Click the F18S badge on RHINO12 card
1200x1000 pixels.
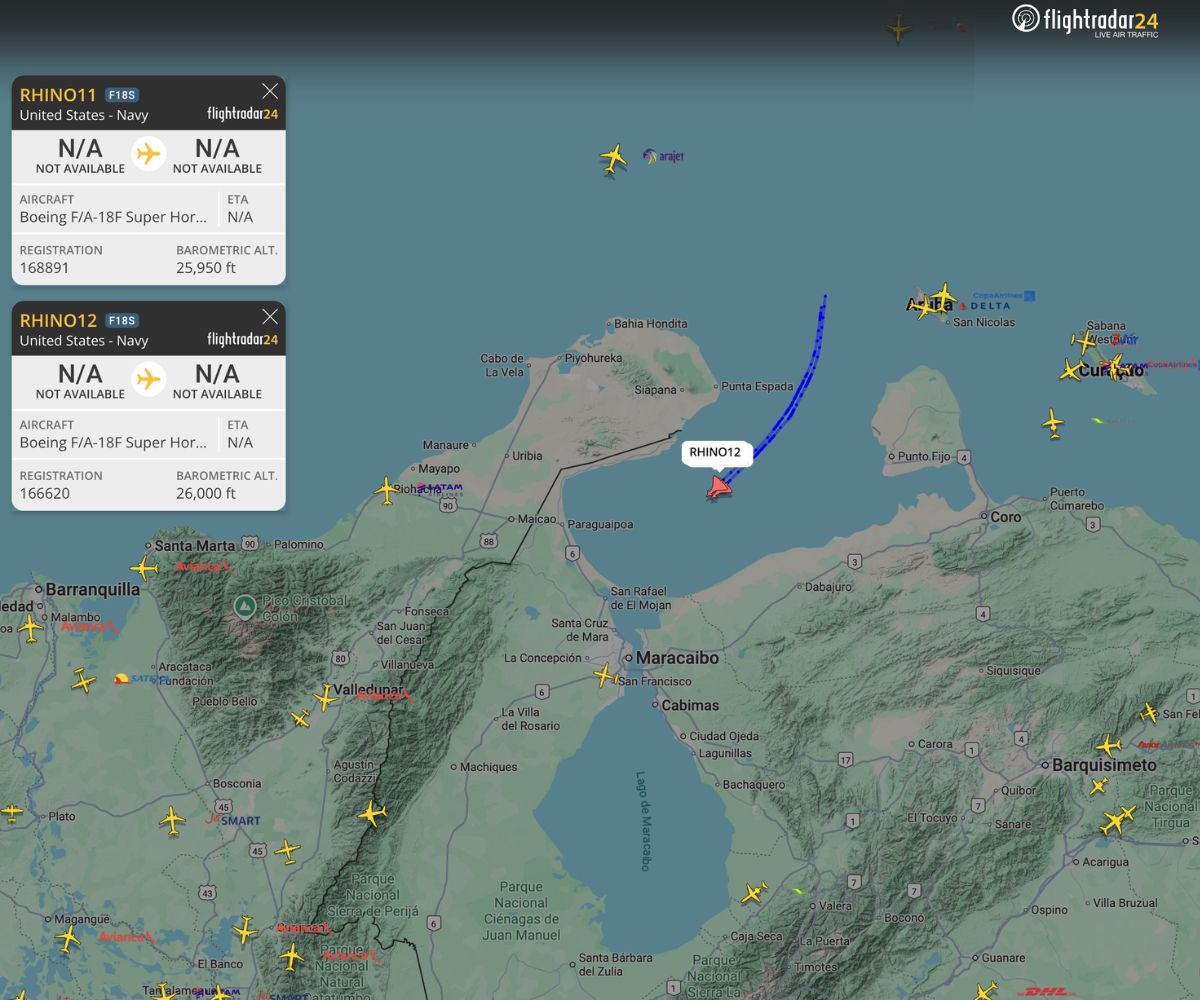click(x=122, y=321)
